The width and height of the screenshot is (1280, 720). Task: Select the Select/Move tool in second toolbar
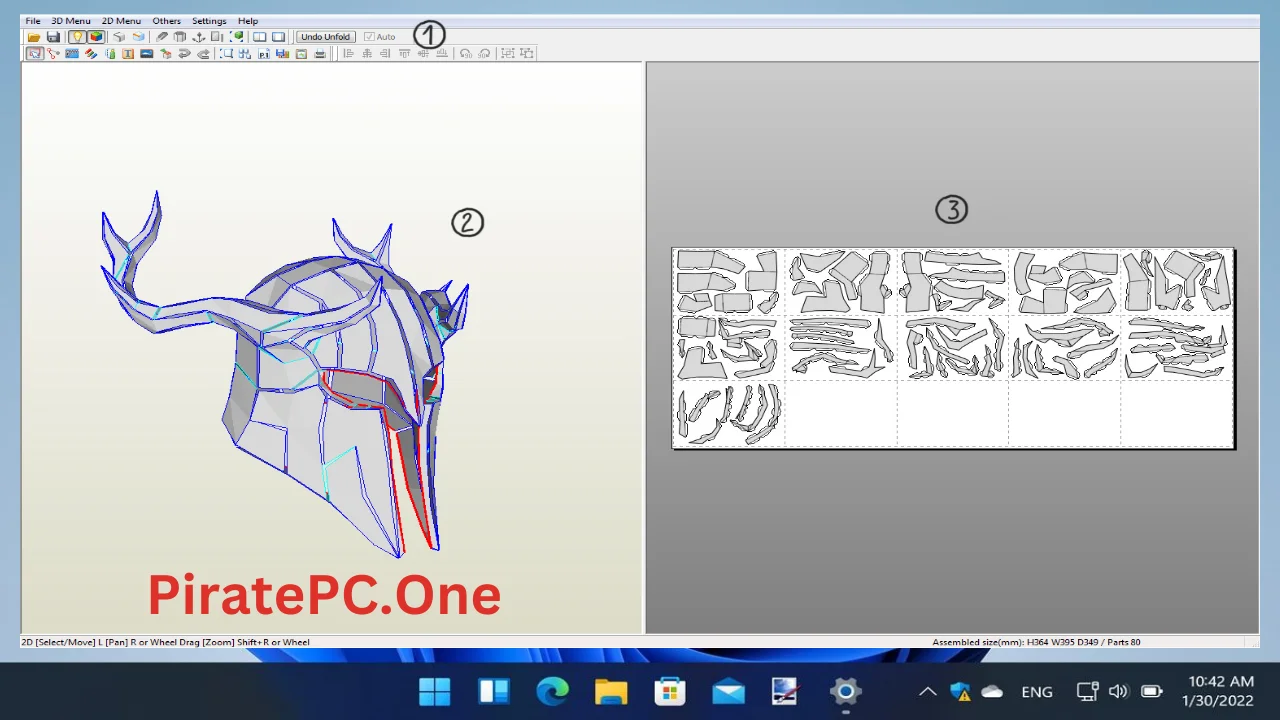pyautogui.click(x=34, y=54)
